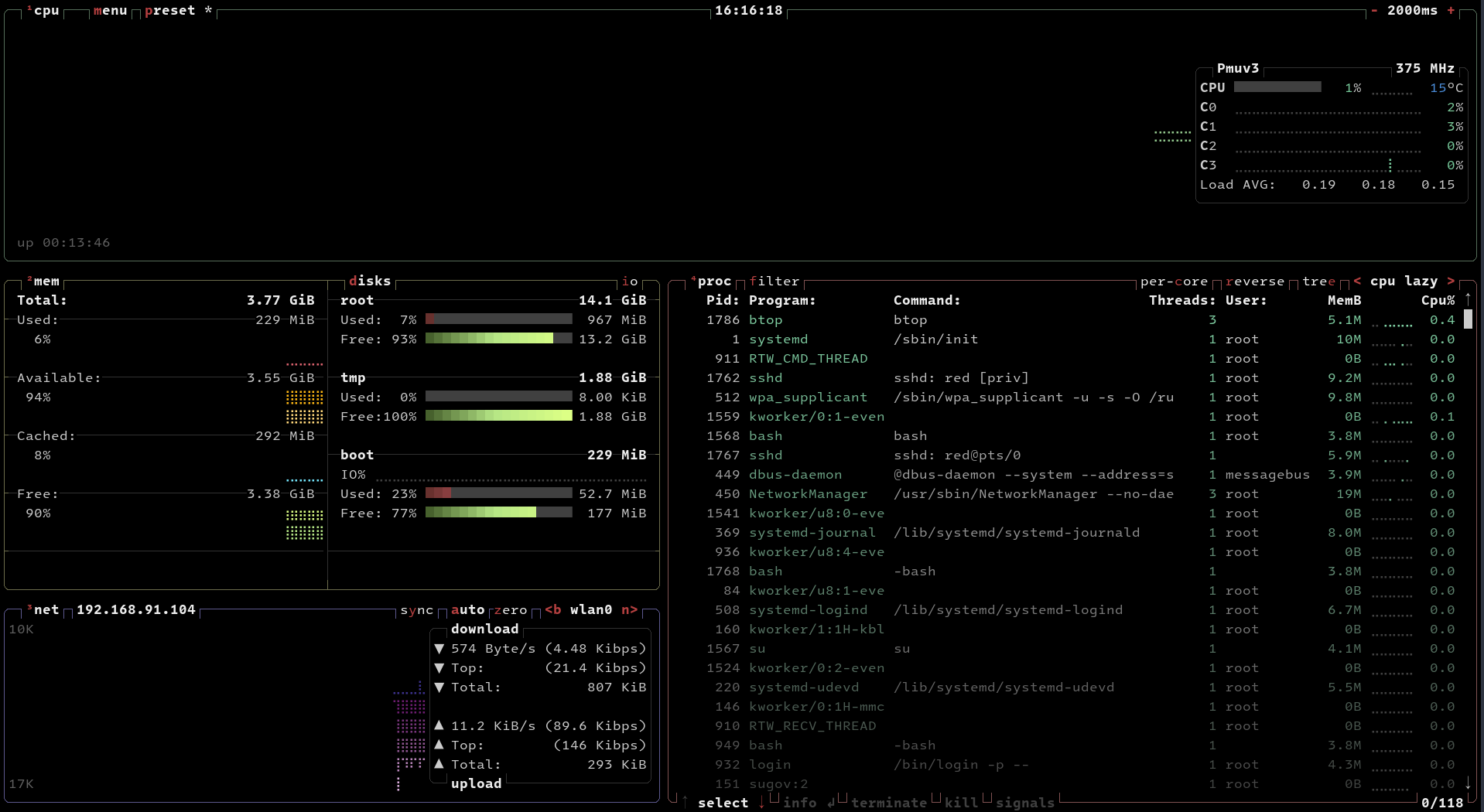Select next sort column right arrow
The width and height of the screenshot is (1484, 812).
click(1451, 281)
